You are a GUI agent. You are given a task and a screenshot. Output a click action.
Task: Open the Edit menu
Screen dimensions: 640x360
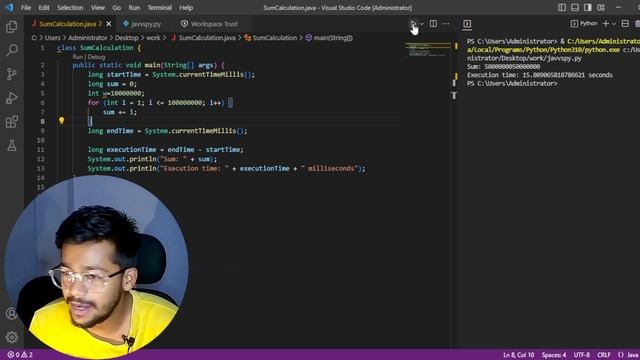pyautogui.click(x=44, y=7)
